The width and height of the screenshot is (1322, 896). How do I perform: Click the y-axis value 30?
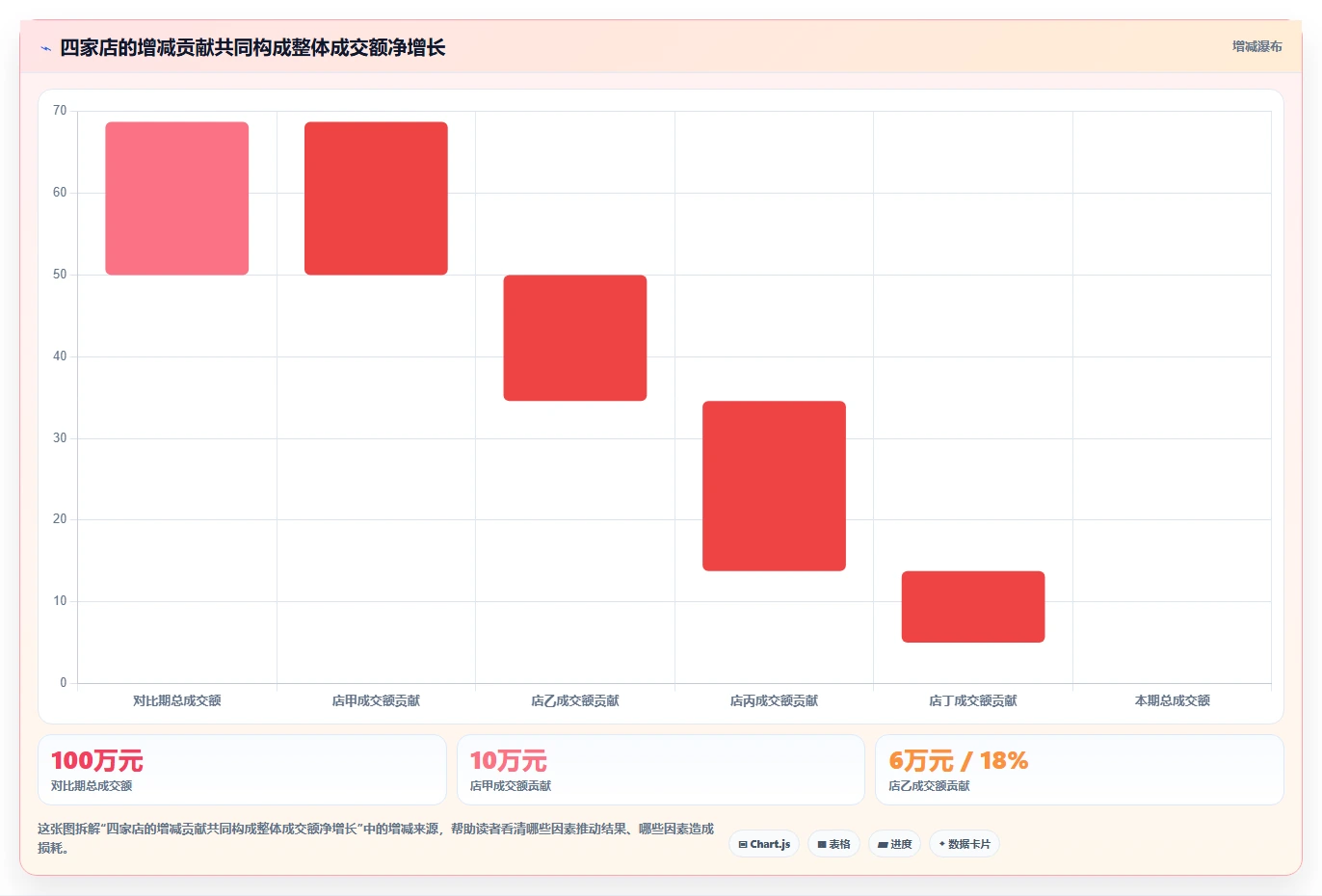click(60, 438)
